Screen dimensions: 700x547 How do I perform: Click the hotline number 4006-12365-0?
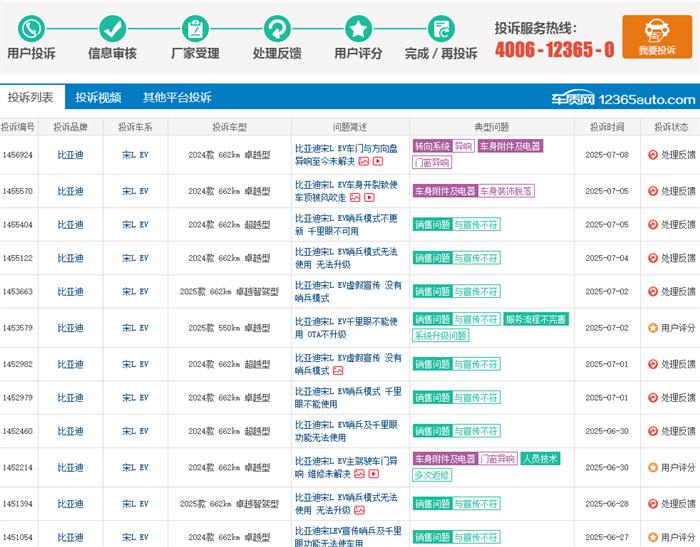pyautogui.click(x=554, y=50)
